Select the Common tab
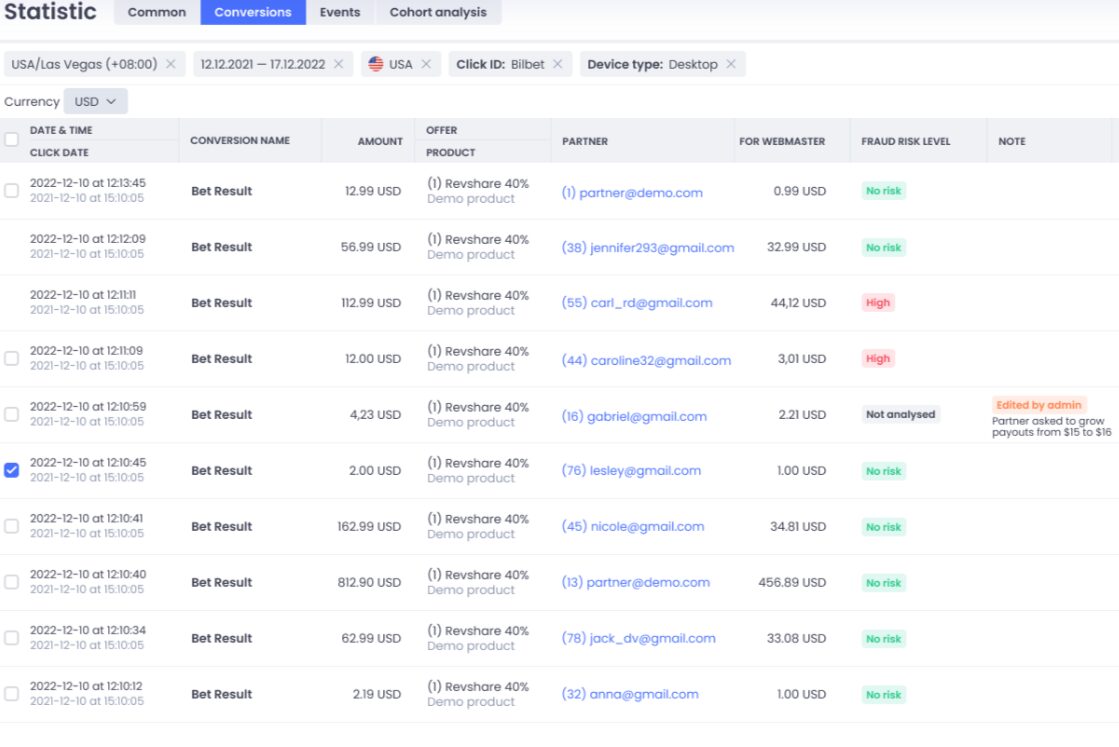 [x=157, y=12]
